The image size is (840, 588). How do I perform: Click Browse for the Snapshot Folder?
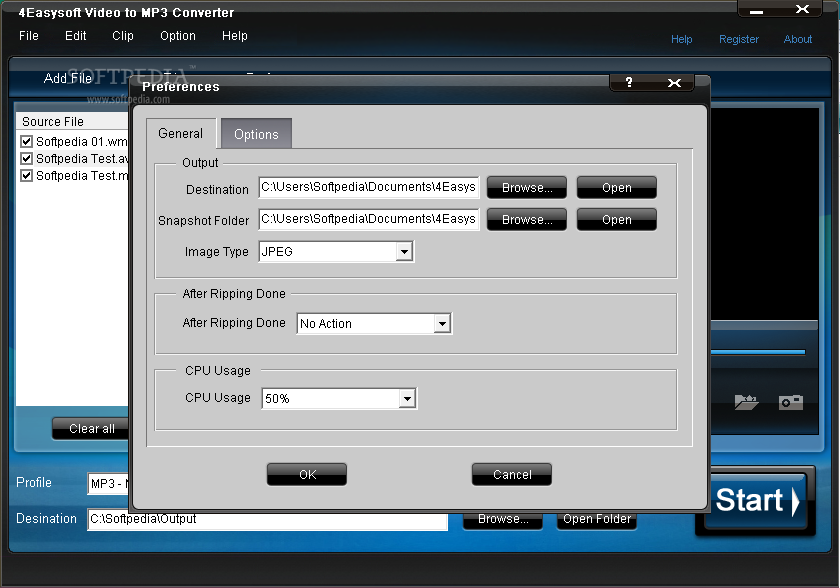tap(527, 220)
